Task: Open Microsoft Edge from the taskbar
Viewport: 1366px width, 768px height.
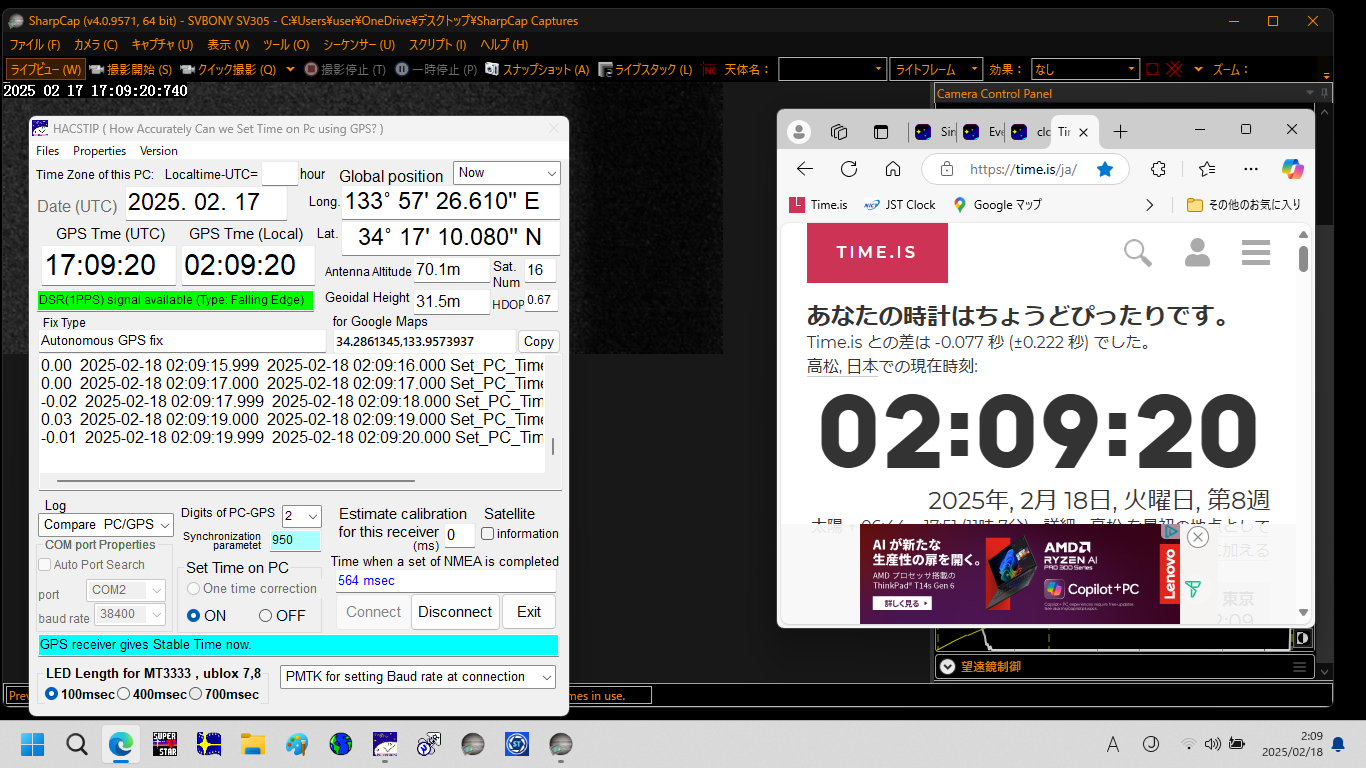Action: pyautogui.click(x=121, y=744)
